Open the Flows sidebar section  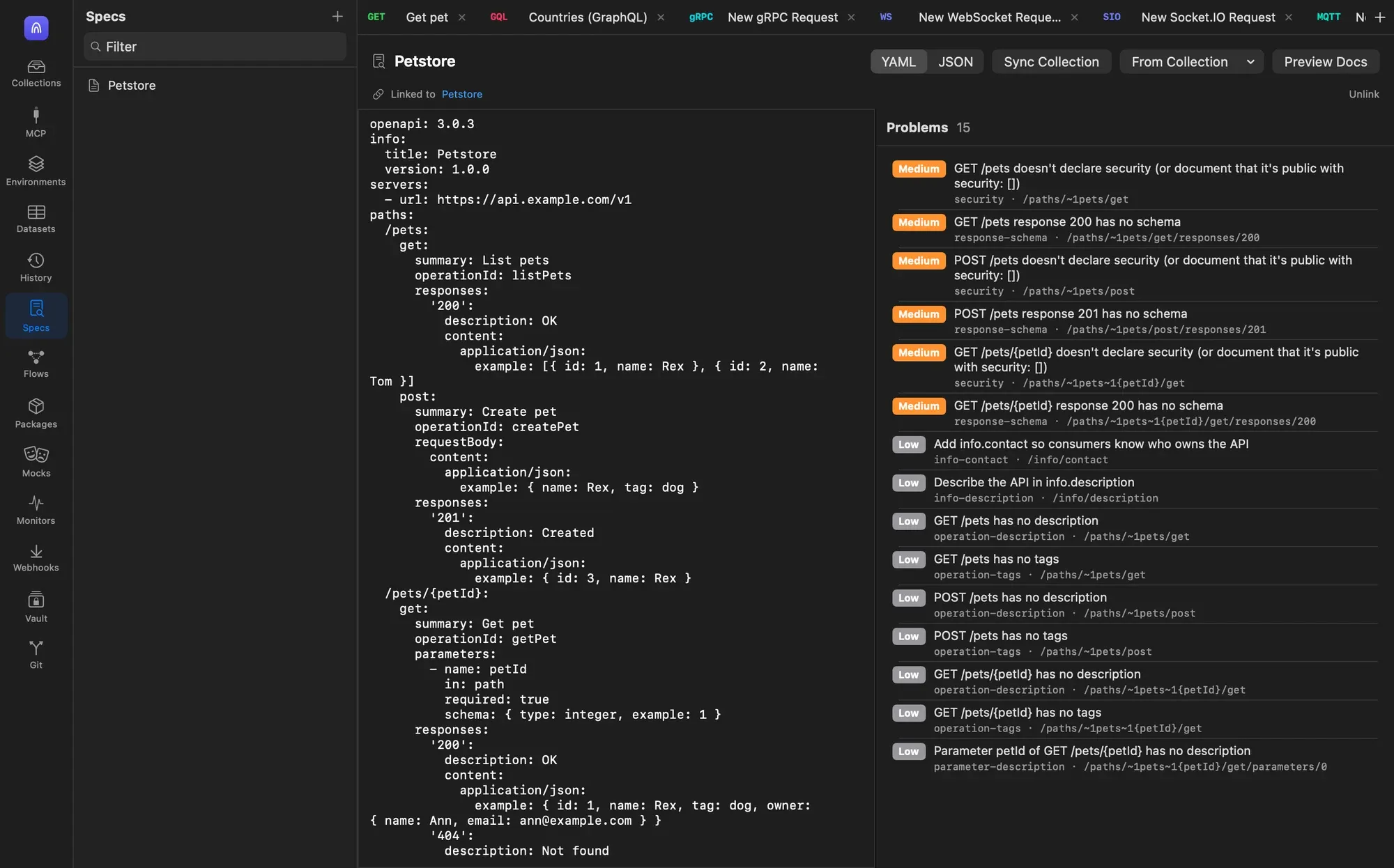[x=36, y=364]
